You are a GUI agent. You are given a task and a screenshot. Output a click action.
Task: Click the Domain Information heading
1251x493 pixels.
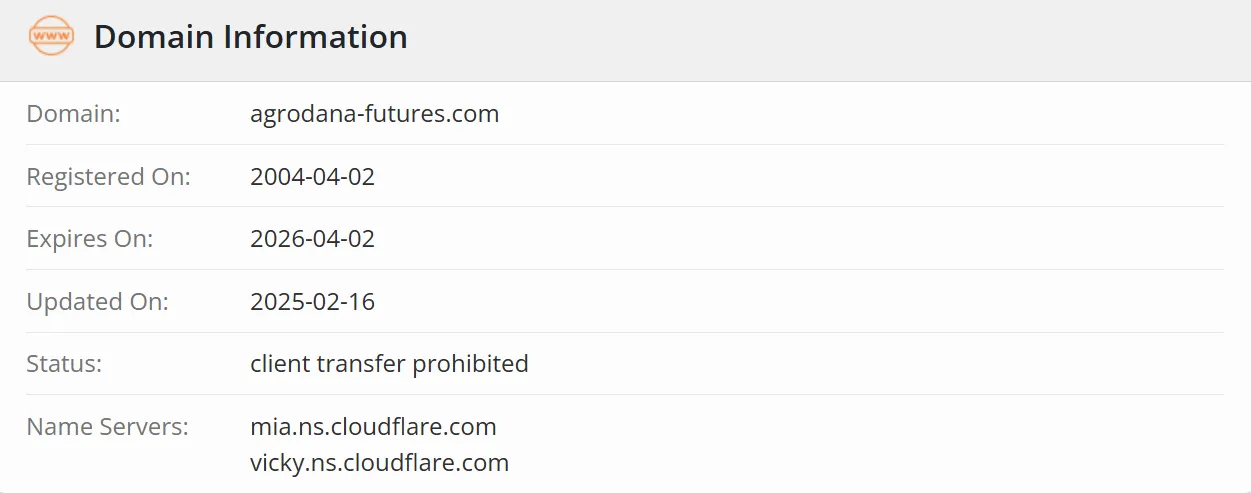pos(251,37)
